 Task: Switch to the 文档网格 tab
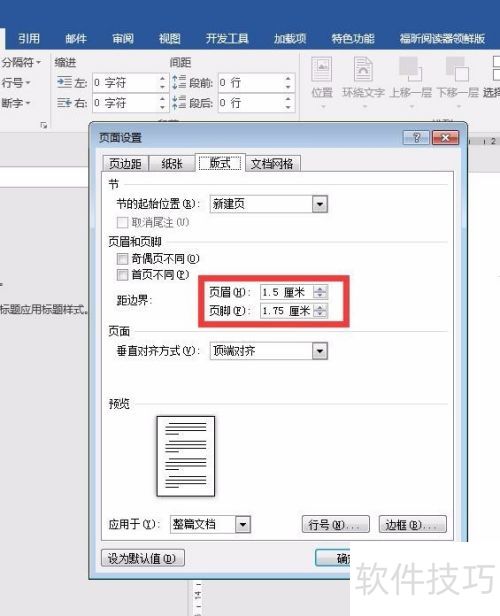click(272, 163)
